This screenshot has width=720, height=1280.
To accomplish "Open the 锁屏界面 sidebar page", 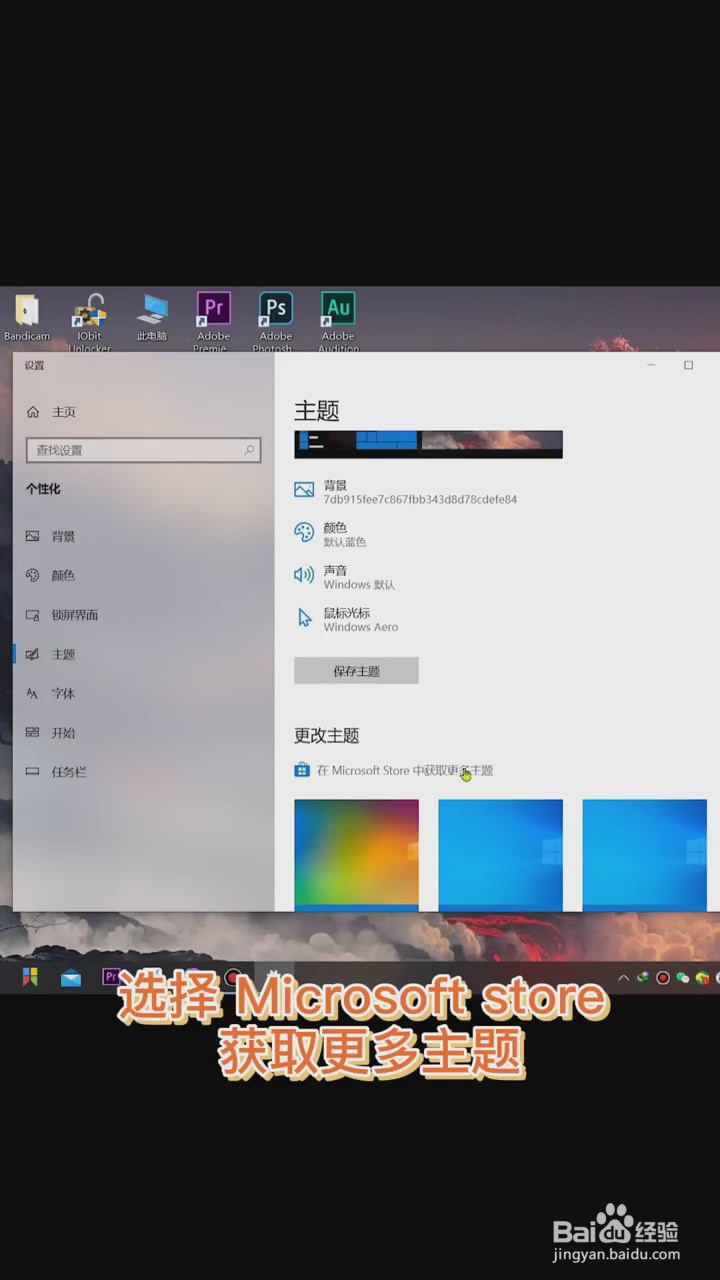I will (x=62, y=615).
